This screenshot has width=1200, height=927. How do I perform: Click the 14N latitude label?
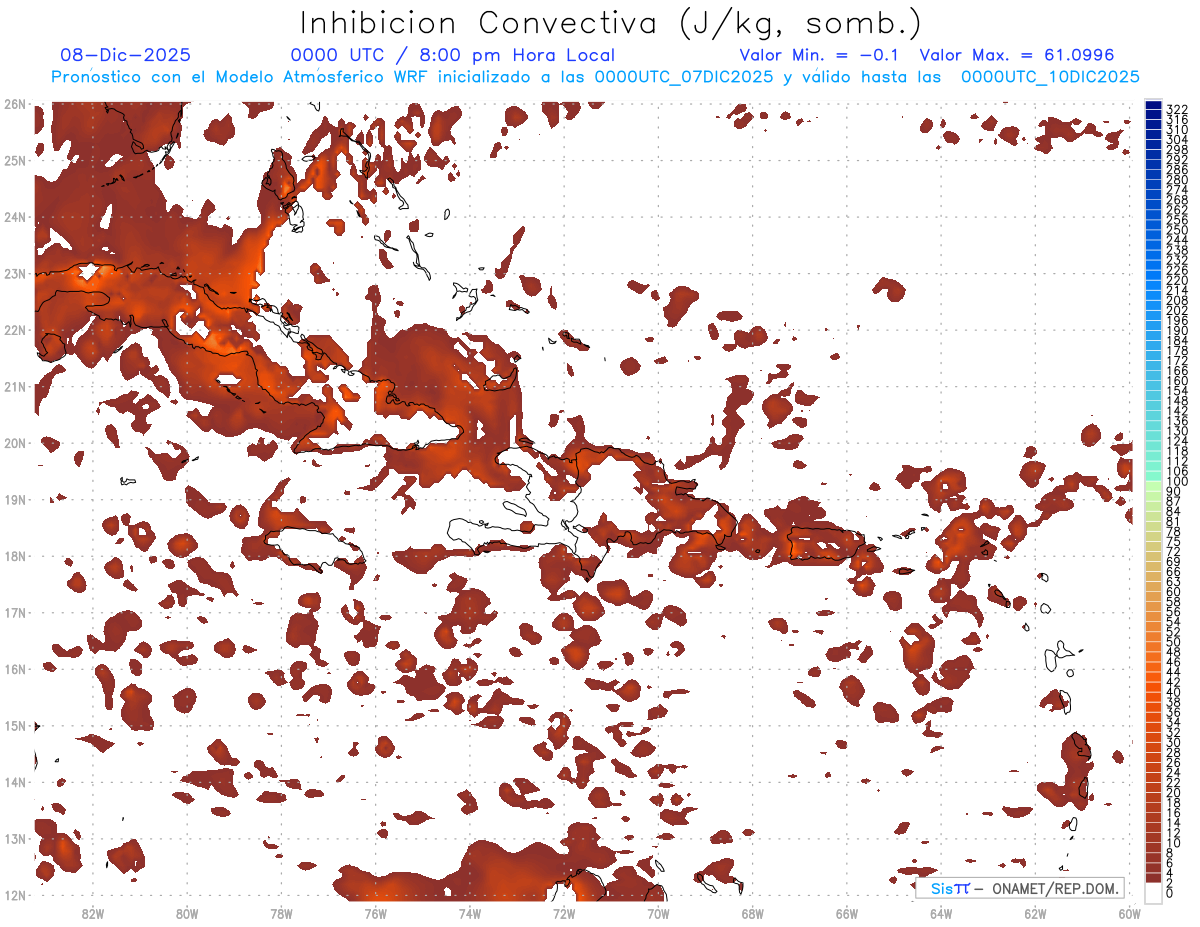coord(15,782)
